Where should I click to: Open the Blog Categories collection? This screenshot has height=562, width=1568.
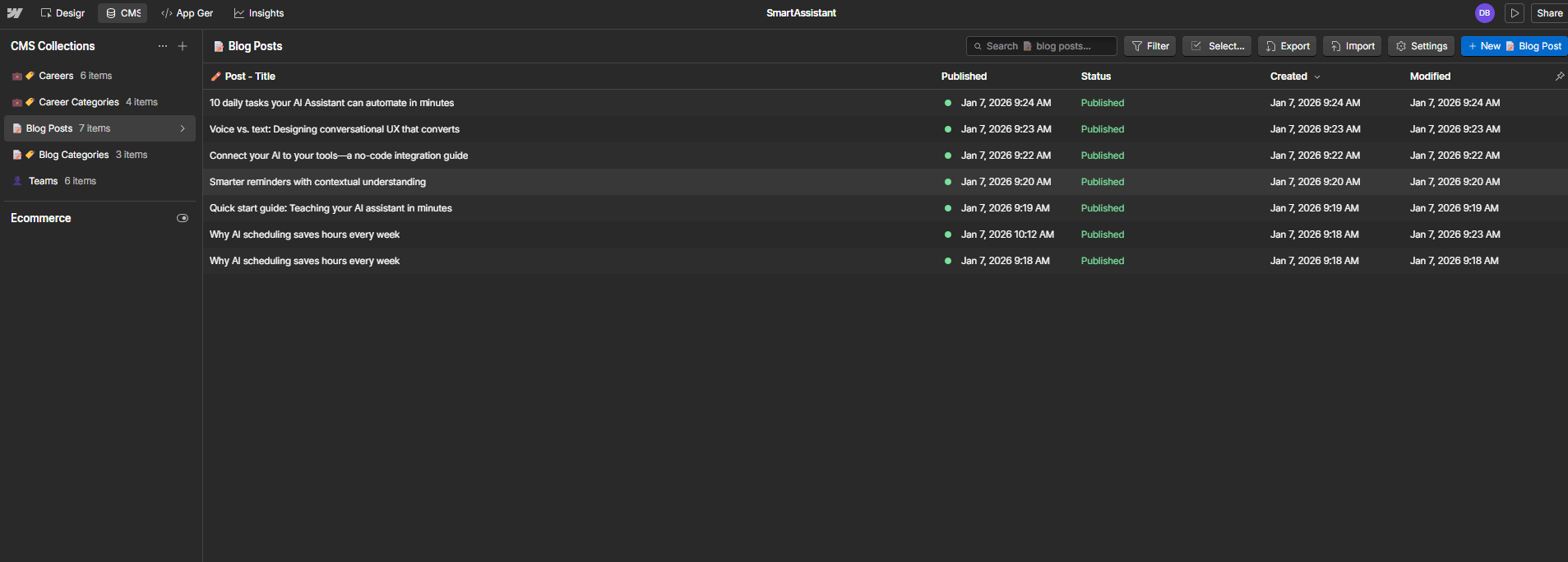coord(100,155)
